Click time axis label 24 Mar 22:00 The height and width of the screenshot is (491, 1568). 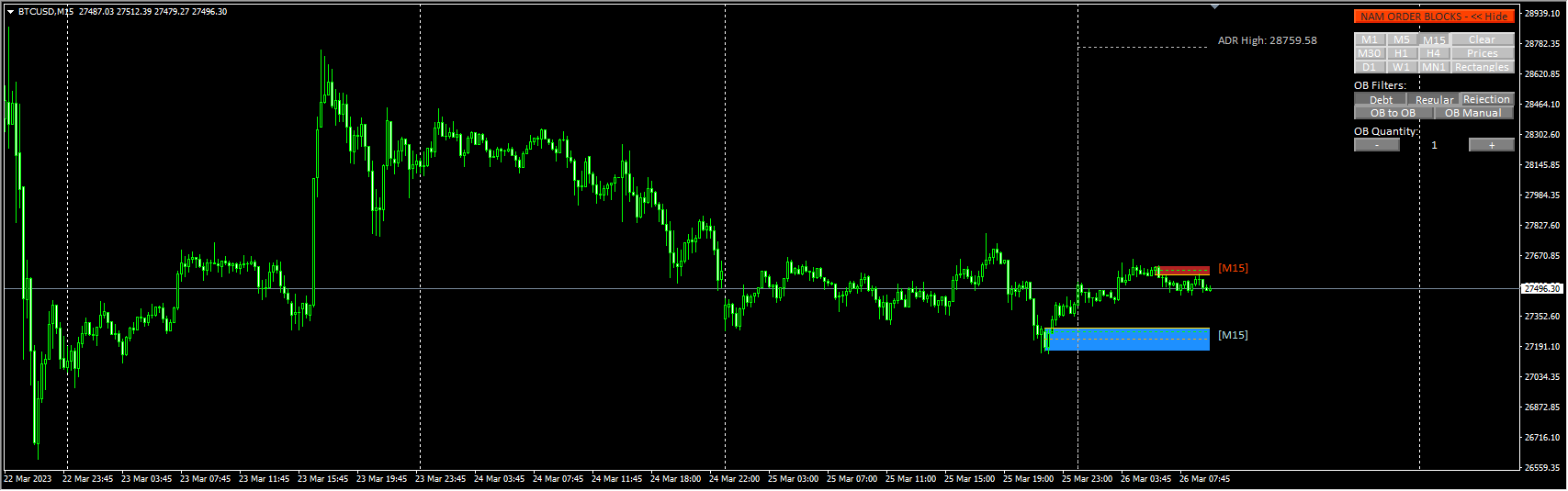coord(735,479)
